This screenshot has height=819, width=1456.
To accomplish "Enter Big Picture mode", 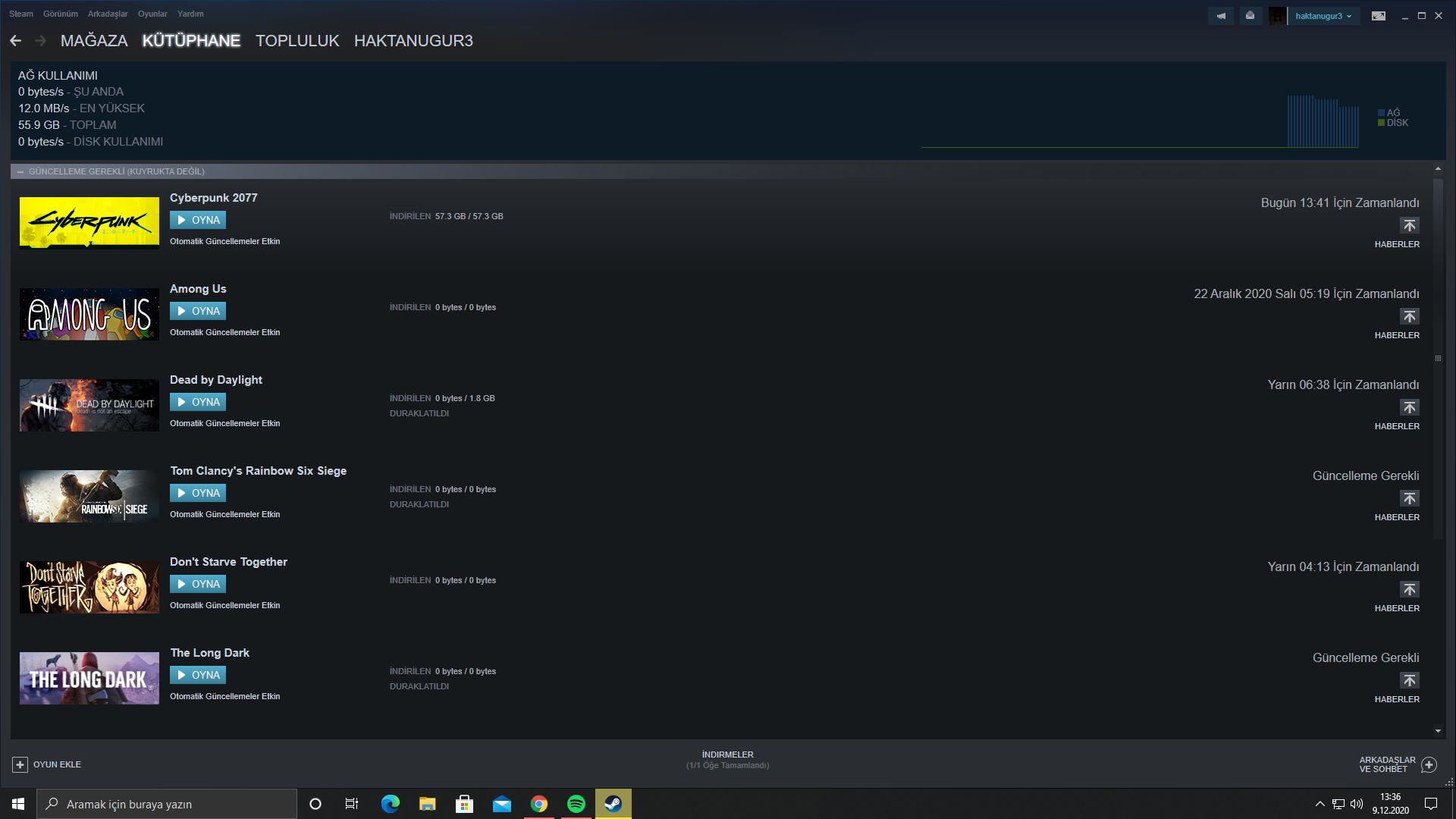I will [x=1379, y=16].
